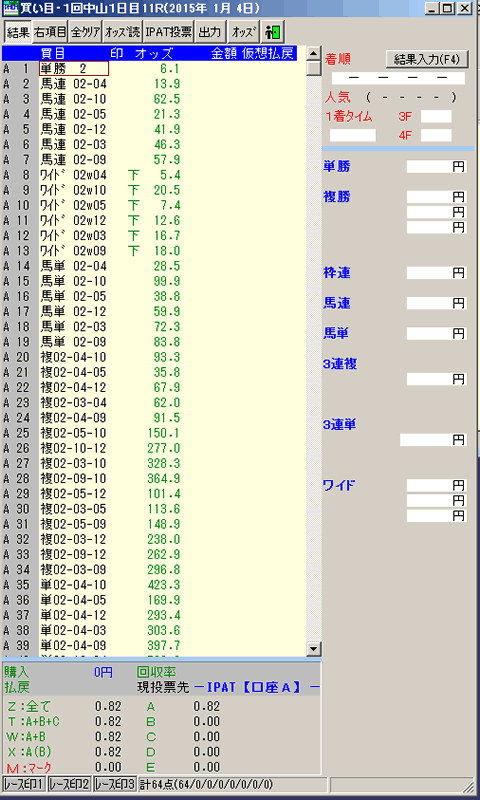Image resolution: width=480 pixels, height=800 pixels.
Task: Click the list scrollbar up arrow
Action: tap(314, 54)
